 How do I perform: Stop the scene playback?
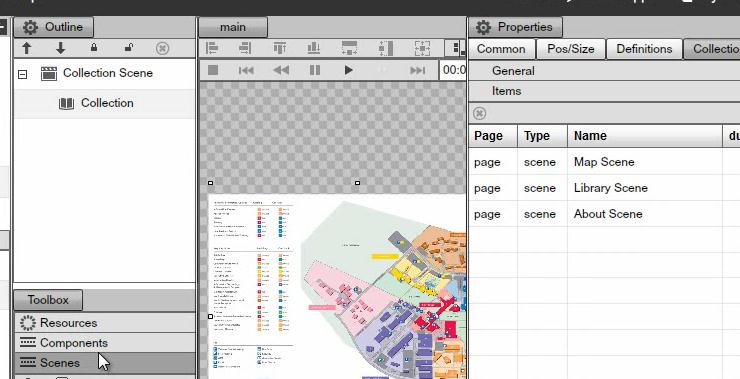pyautogui.click(x=213, y=70)
